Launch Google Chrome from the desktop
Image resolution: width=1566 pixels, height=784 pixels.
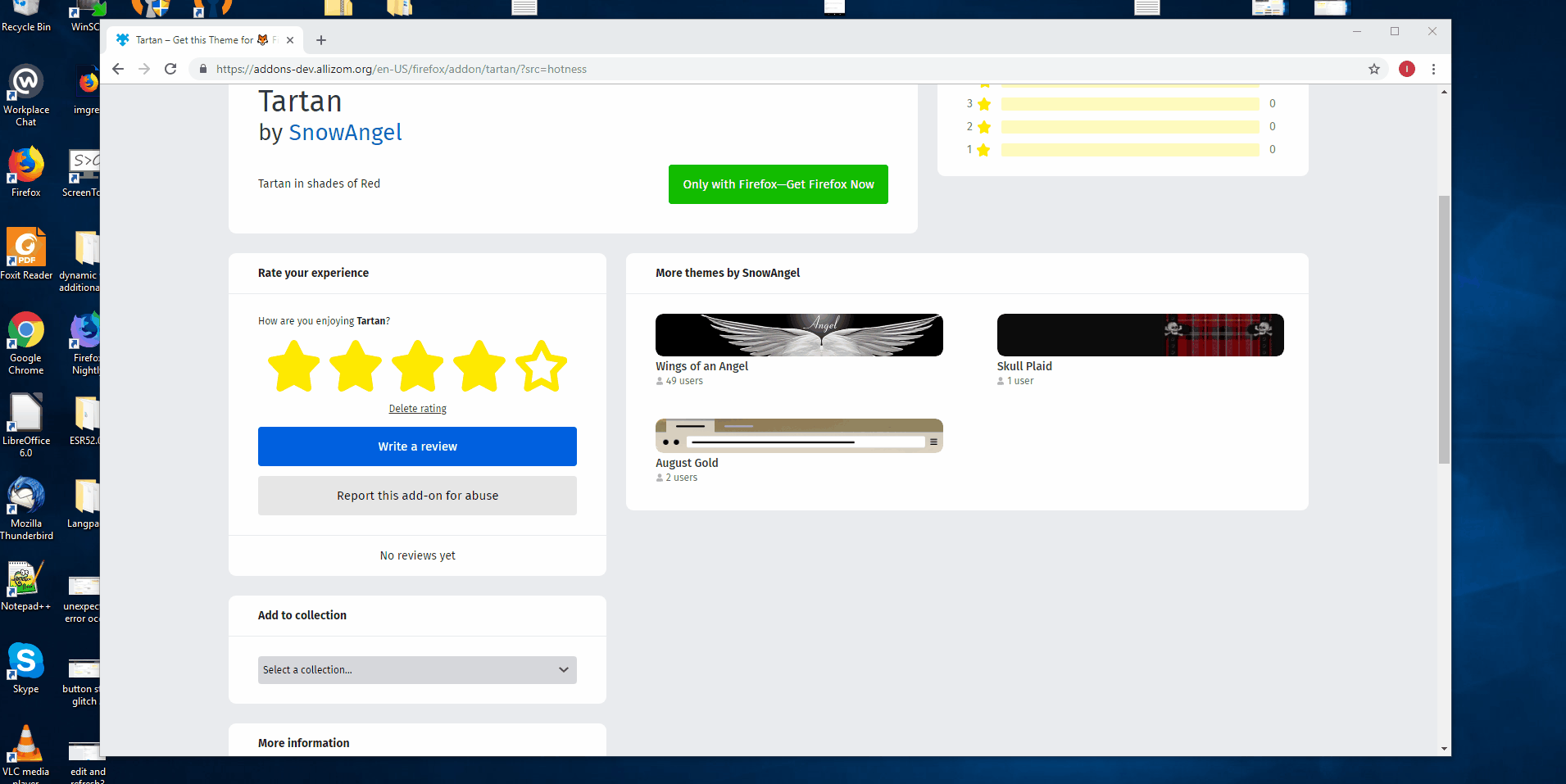(x=26, y=343)
